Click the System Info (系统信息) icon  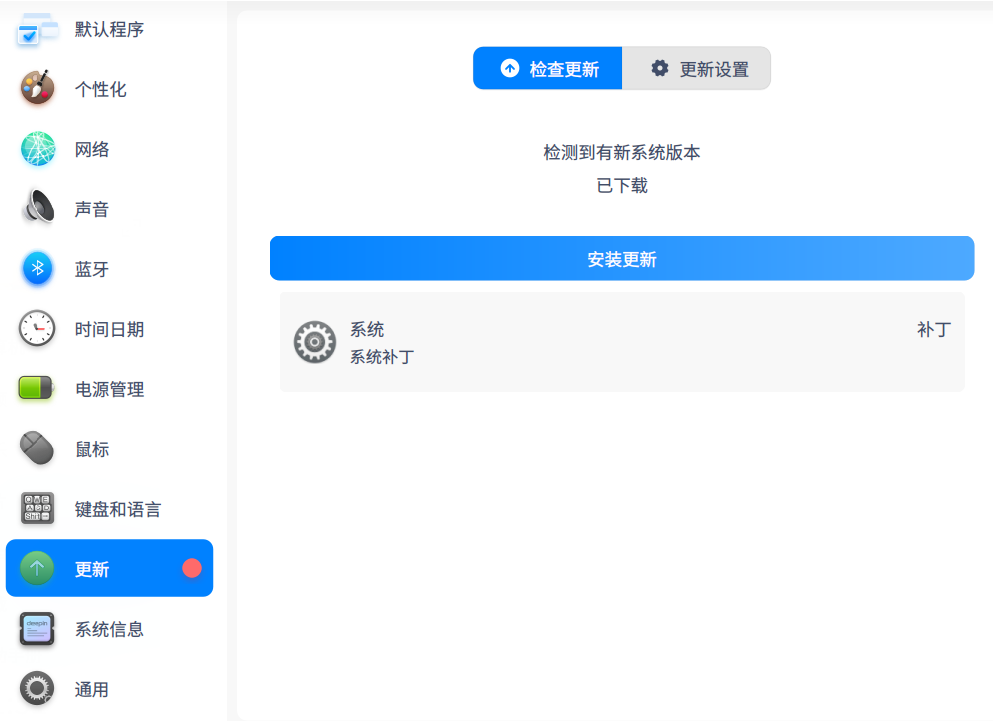coord(38,629)
